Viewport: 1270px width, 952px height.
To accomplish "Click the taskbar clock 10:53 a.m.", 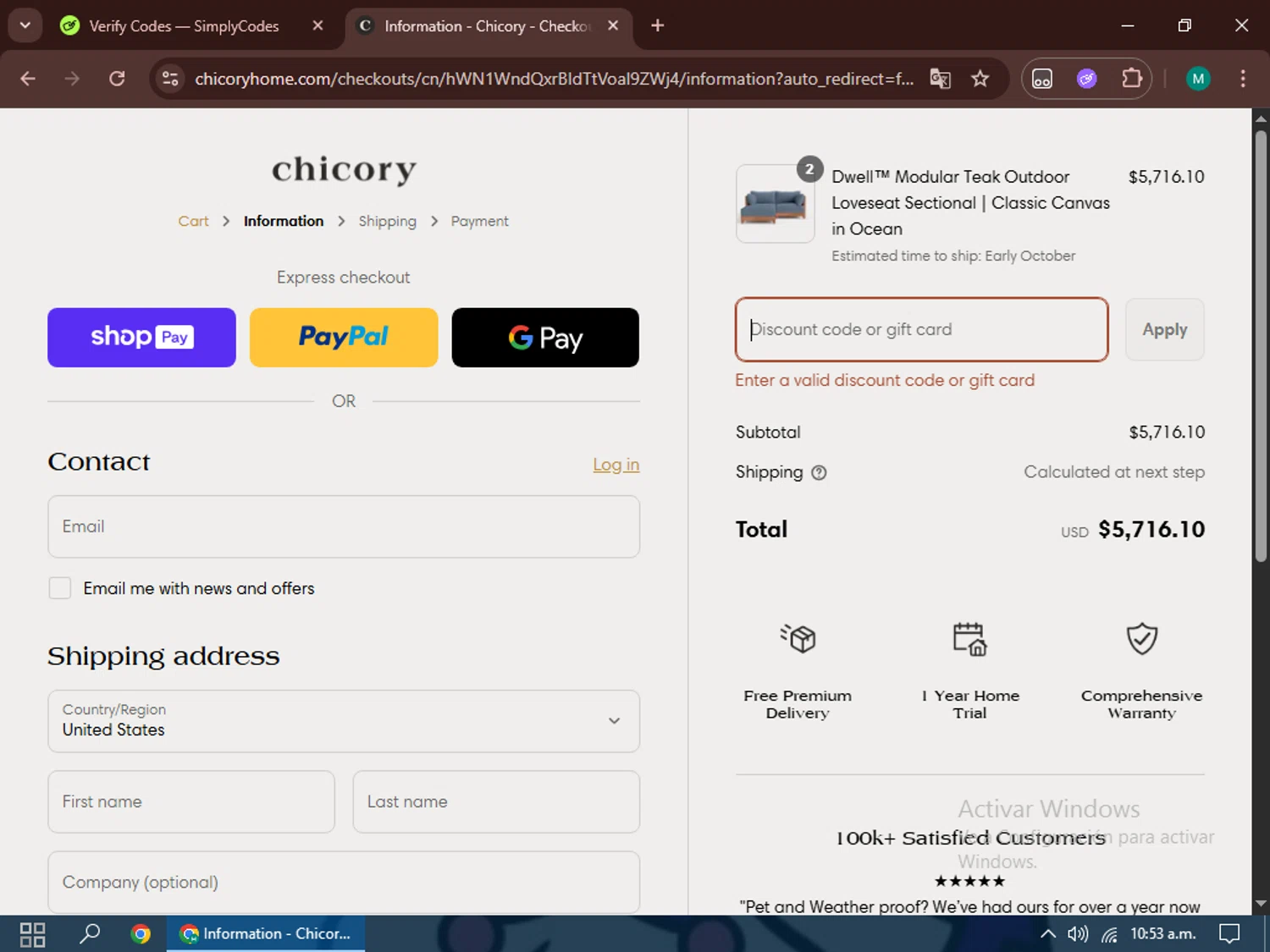I will coord(1163,934).
